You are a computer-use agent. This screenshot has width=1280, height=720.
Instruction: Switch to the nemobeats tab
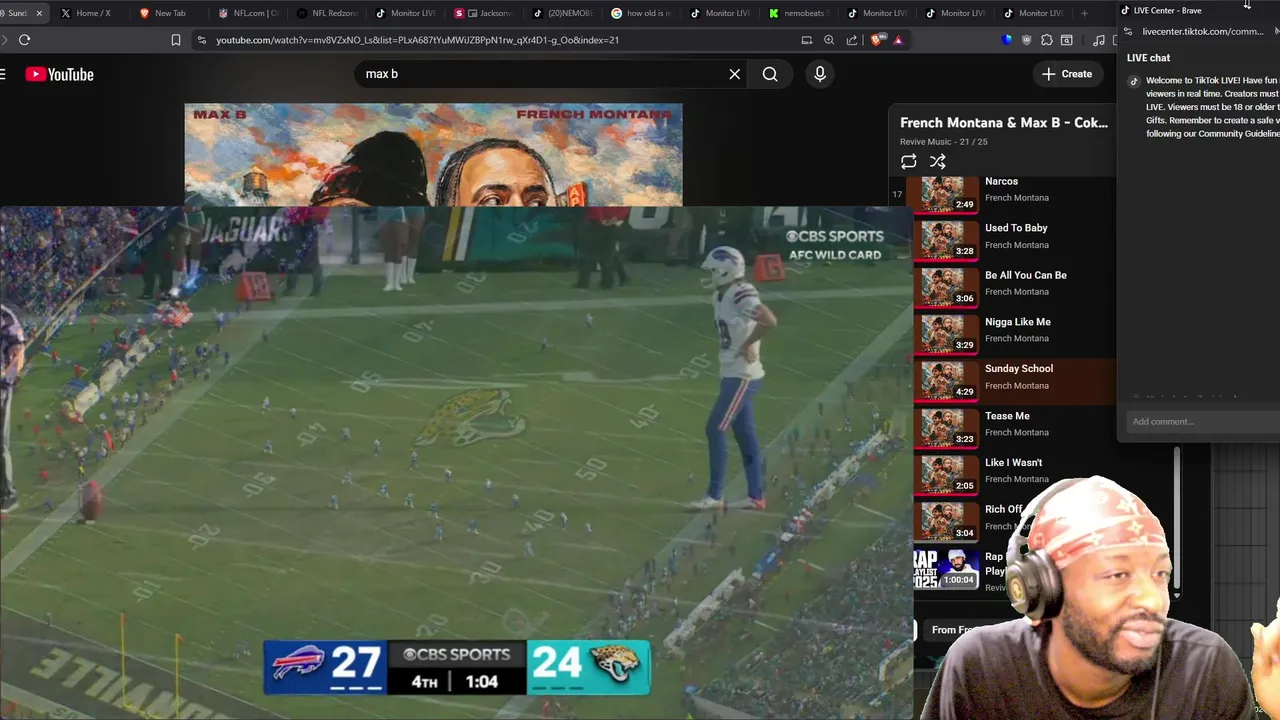798,13
